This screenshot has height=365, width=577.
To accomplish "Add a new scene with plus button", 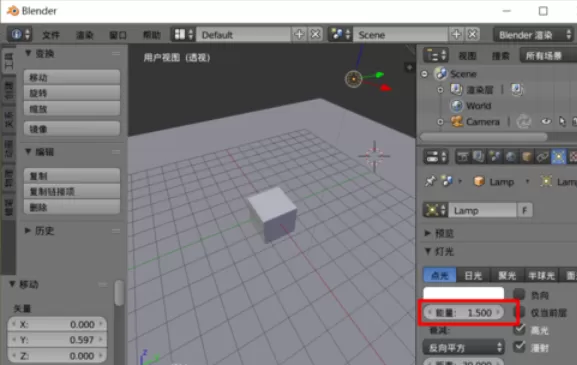I will pos(456,35).
